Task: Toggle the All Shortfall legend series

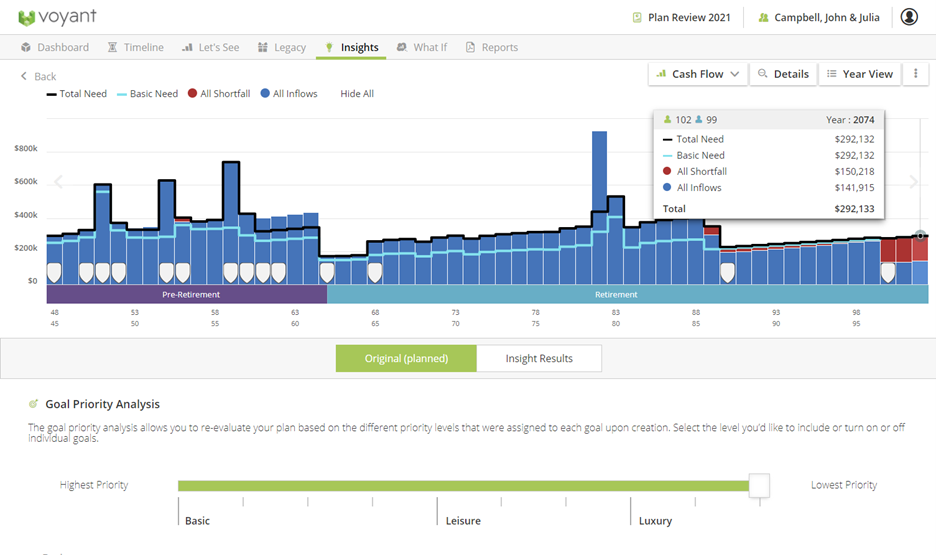Action: (218, 94)
